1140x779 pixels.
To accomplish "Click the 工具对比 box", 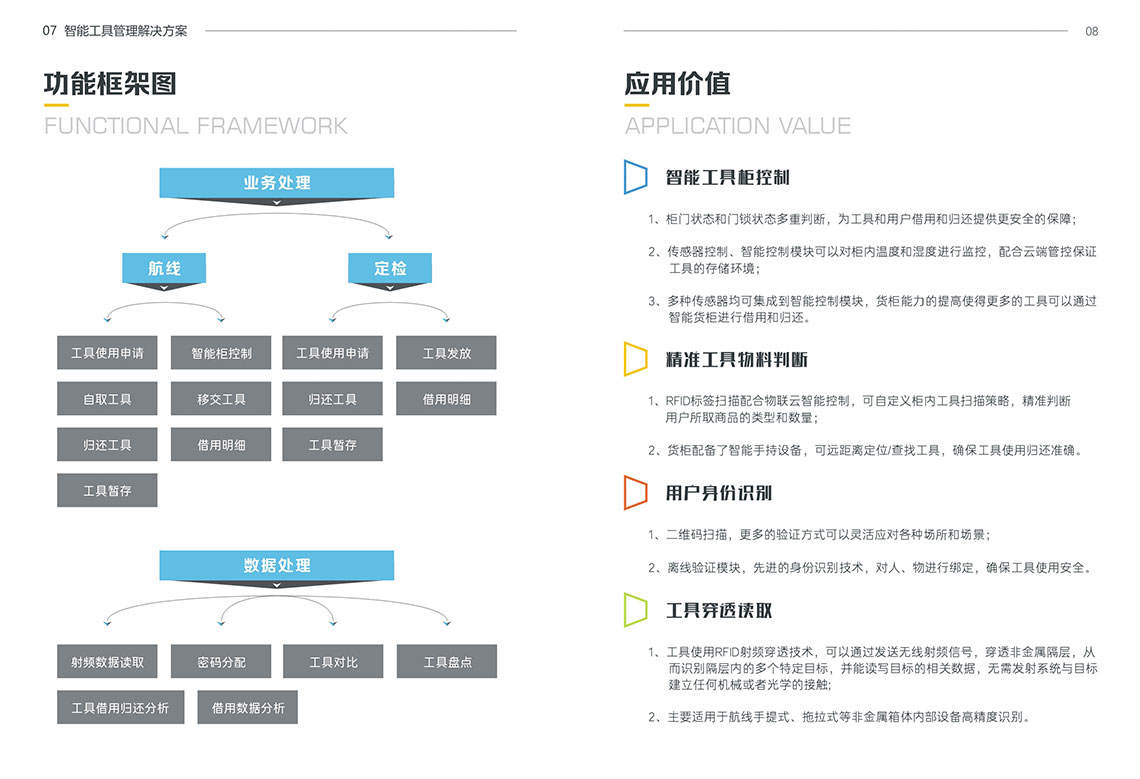I will point(333,662).
